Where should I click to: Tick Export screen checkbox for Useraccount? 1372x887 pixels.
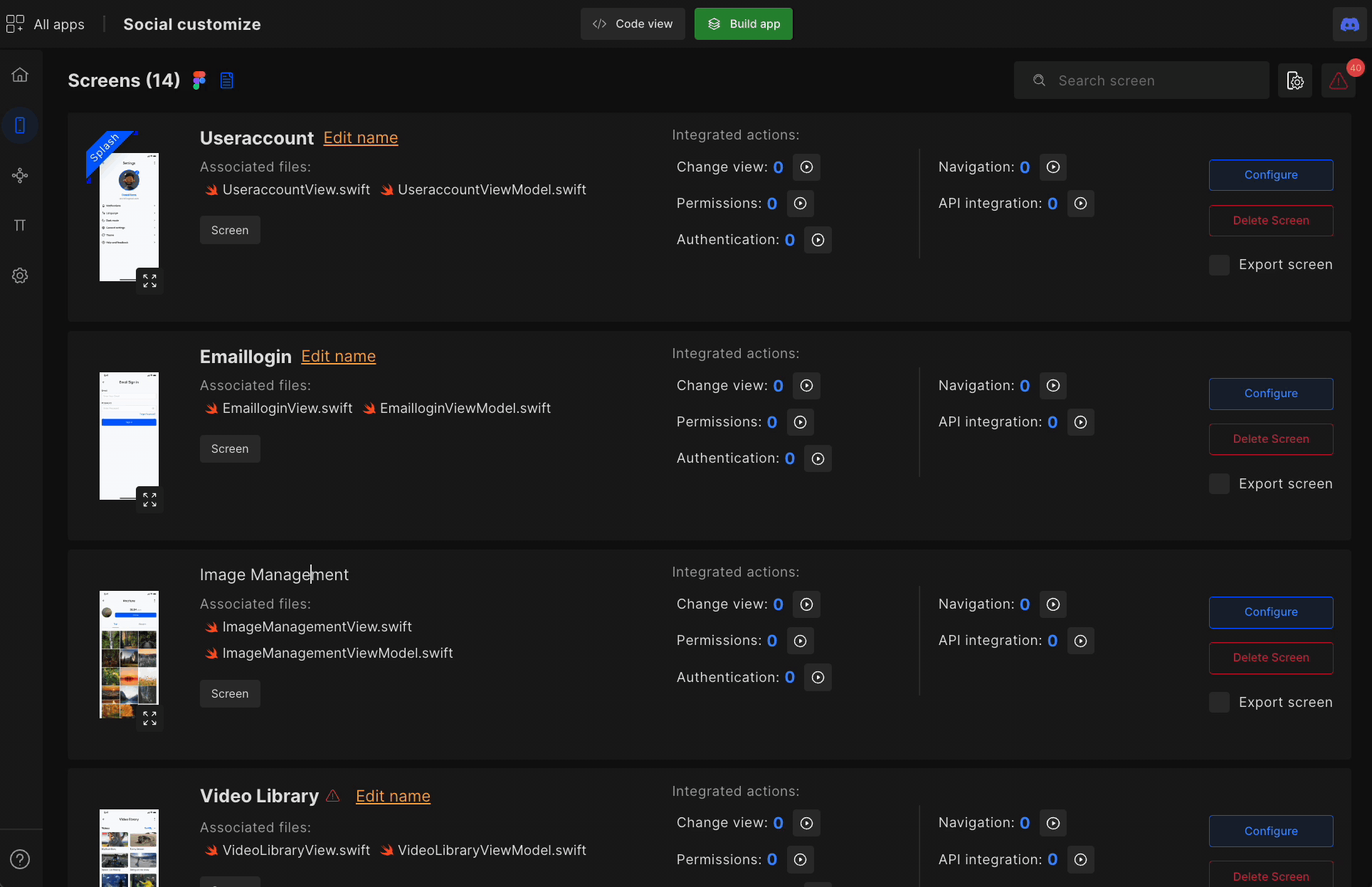pyautogui.click(x=1219, y=265)
